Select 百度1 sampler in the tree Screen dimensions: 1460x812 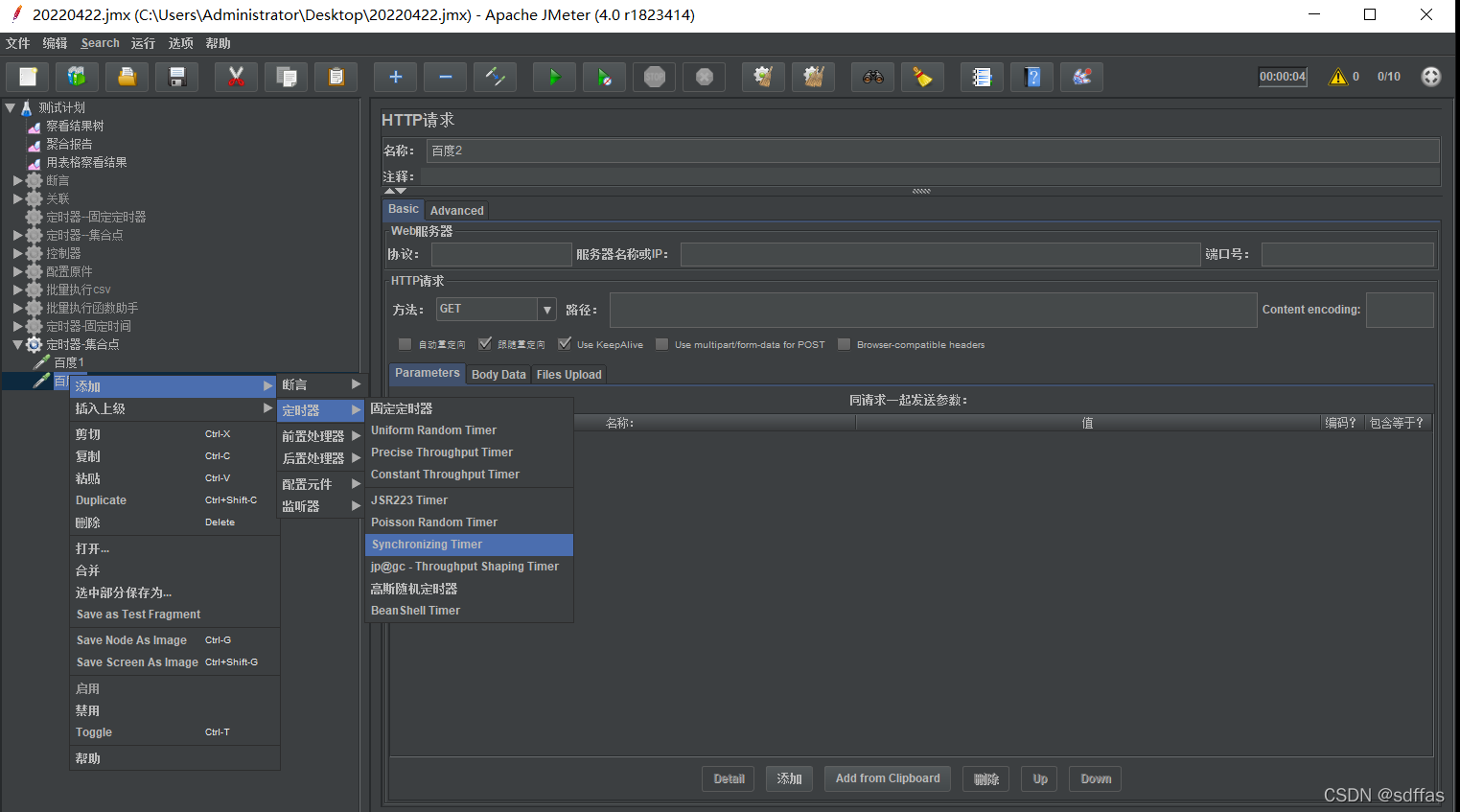click(69, 362)
